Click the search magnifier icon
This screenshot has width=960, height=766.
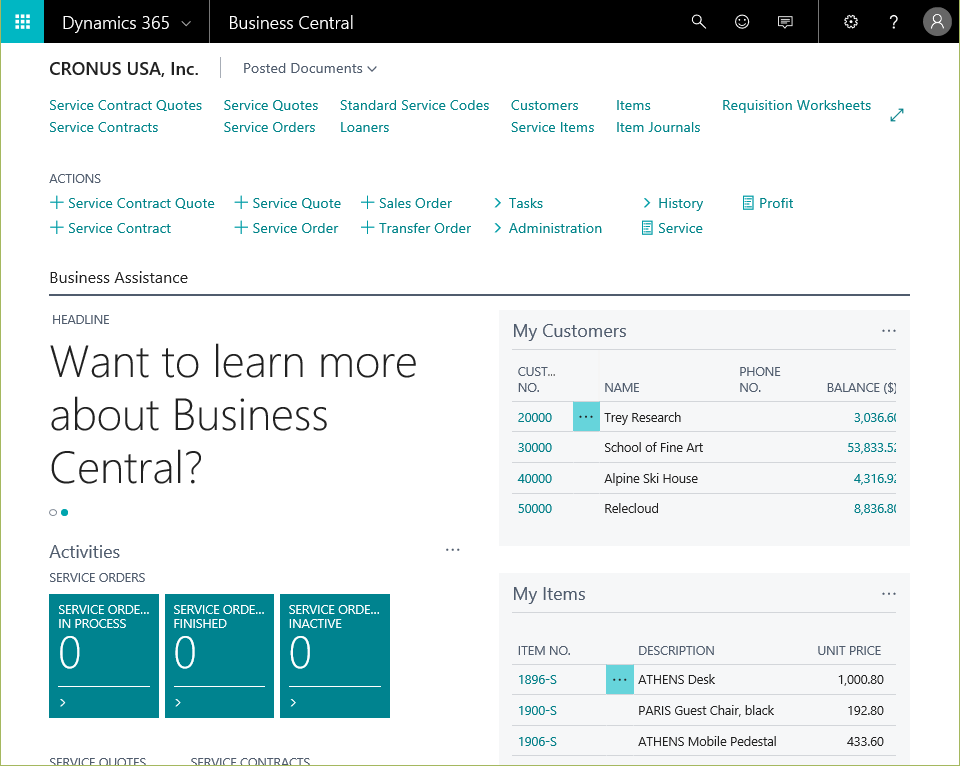(699, 22)
